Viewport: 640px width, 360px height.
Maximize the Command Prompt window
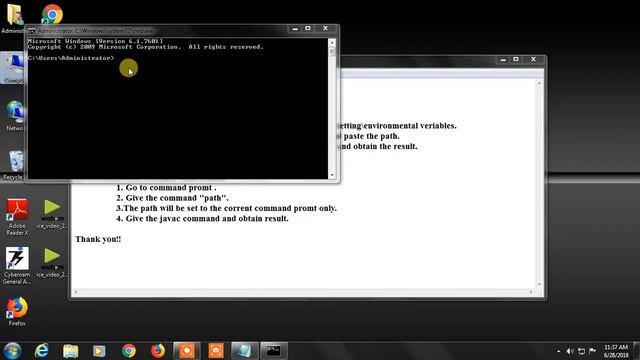click(308, 29)
